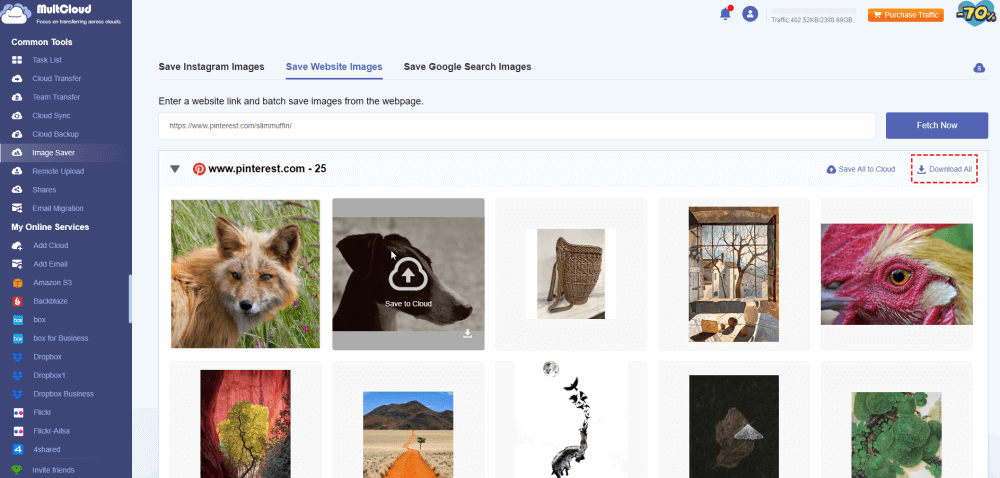Viewport: 1000px width, 478px height.
Task: Click the notification bell icon
Action: (x=725, y=14)
